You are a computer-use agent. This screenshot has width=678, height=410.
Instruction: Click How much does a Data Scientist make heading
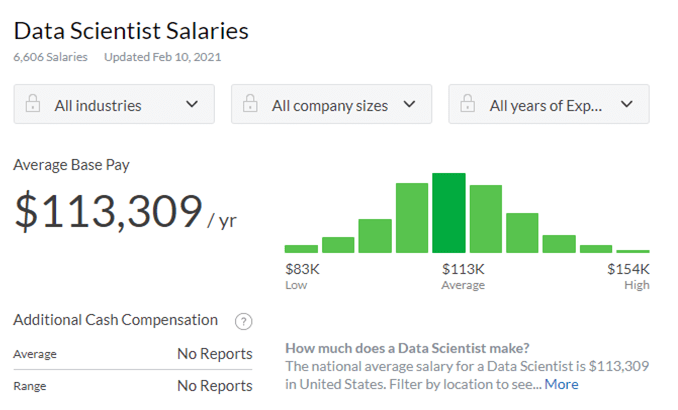pos(408,348)
